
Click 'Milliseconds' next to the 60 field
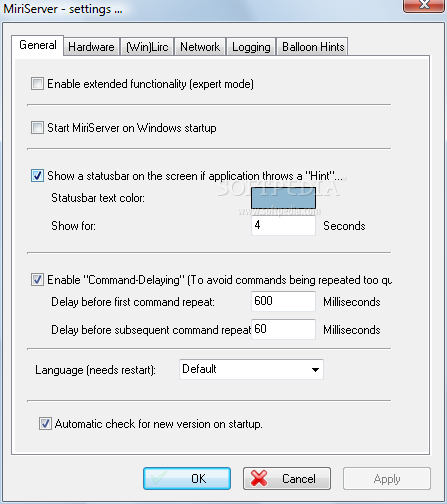[352, 330]
